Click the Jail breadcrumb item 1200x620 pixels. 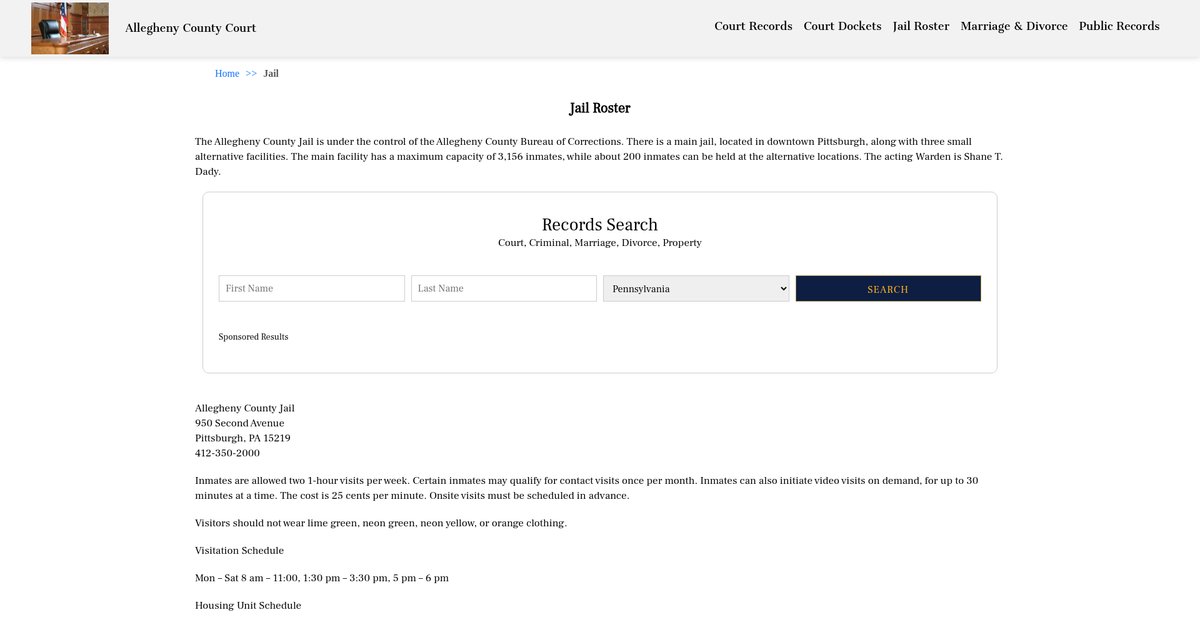[271, 74]
